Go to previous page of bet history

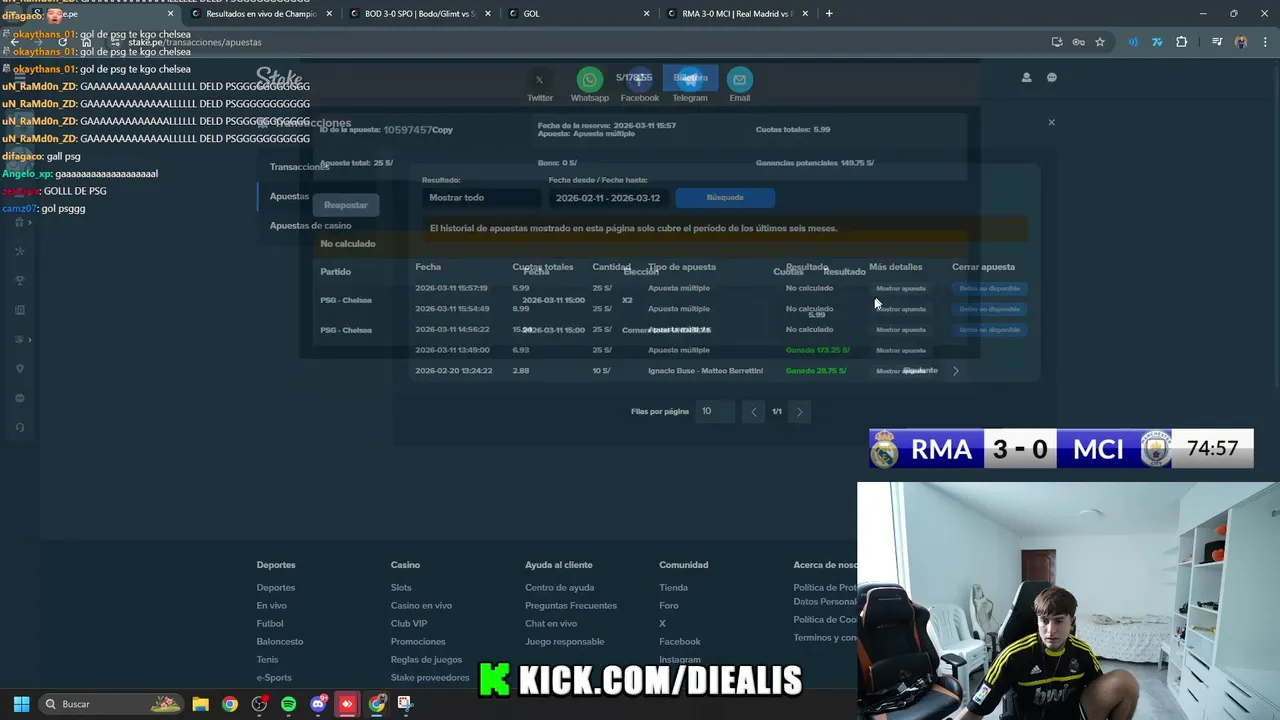pos(754,411)
